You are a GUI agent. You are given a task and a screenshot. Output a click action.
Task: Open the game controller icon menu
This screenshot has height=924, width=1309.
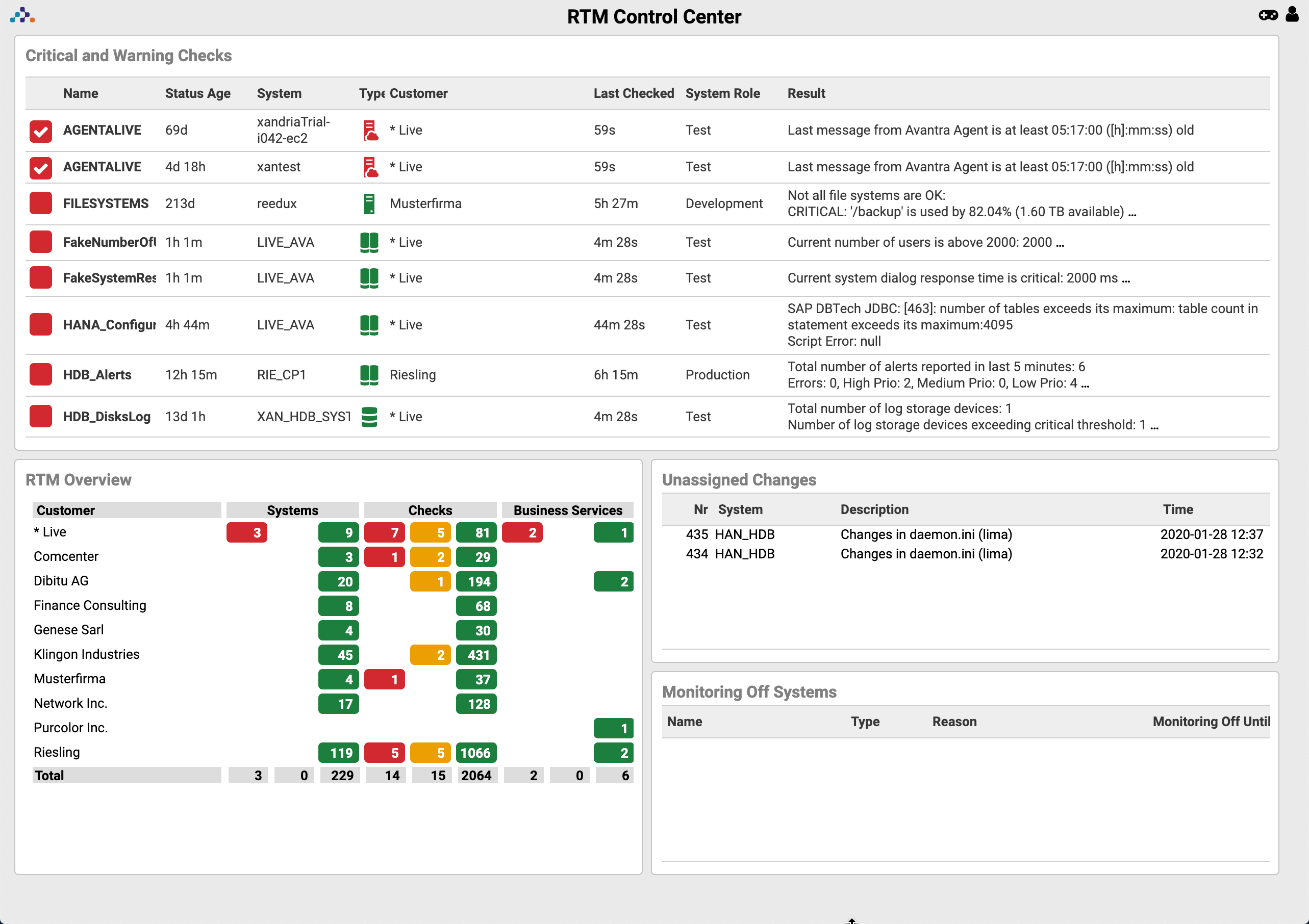1268,15
